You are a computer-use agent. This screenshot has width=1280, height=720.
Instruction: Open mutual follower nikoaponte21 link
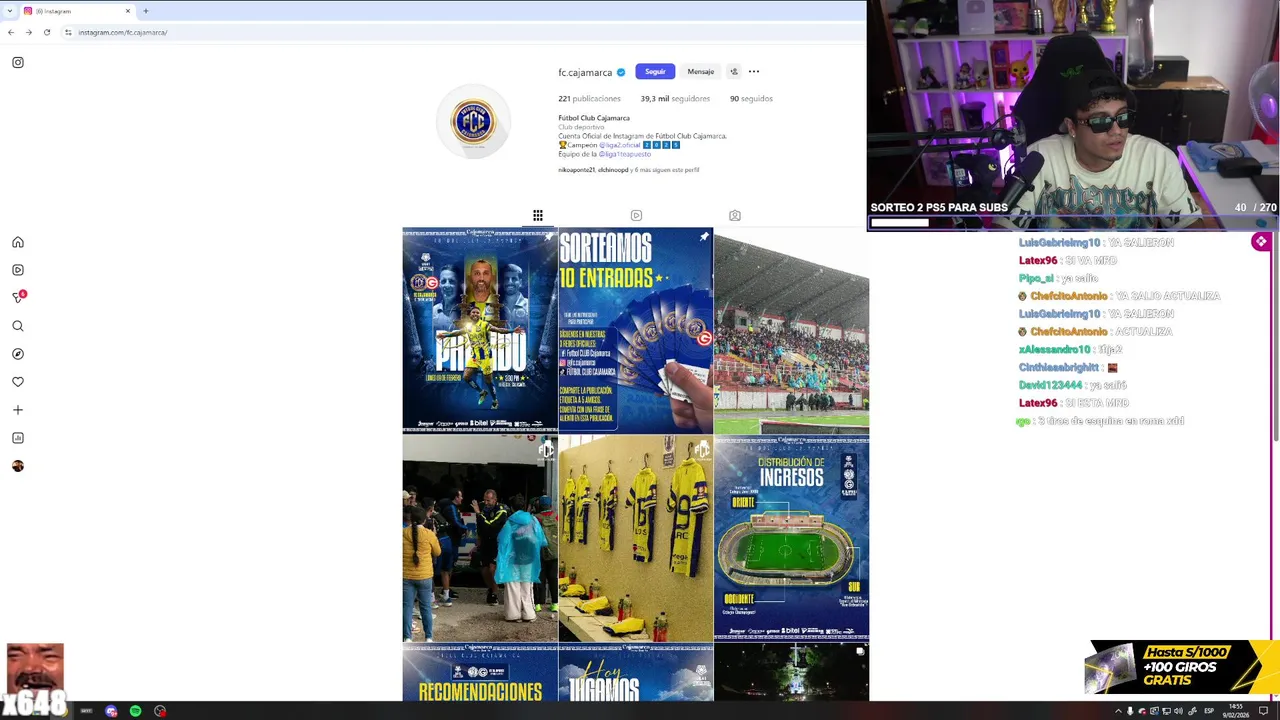(576, 170)
